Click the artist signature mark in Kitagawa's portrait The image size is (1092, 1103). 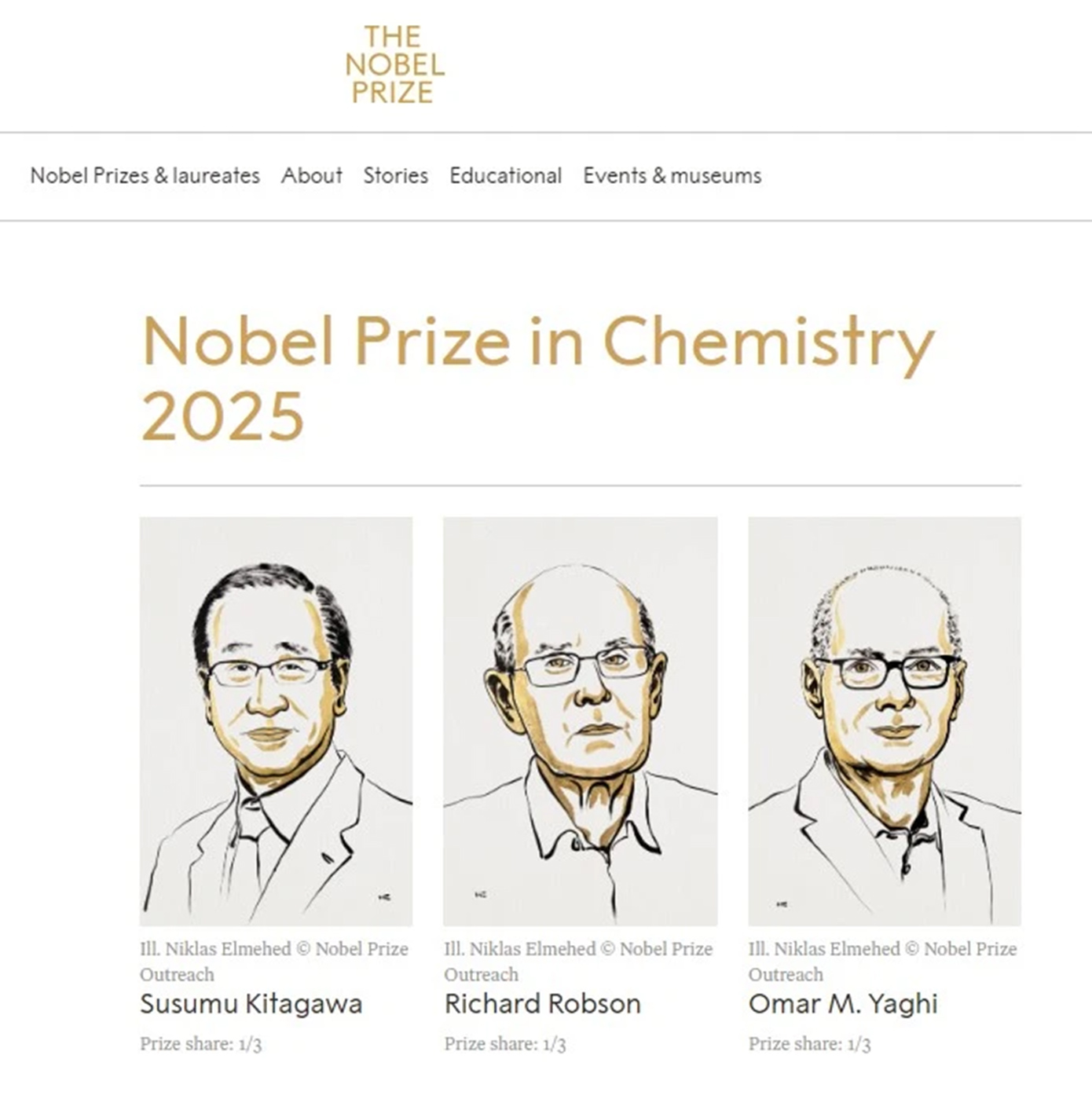coord(385,896)
